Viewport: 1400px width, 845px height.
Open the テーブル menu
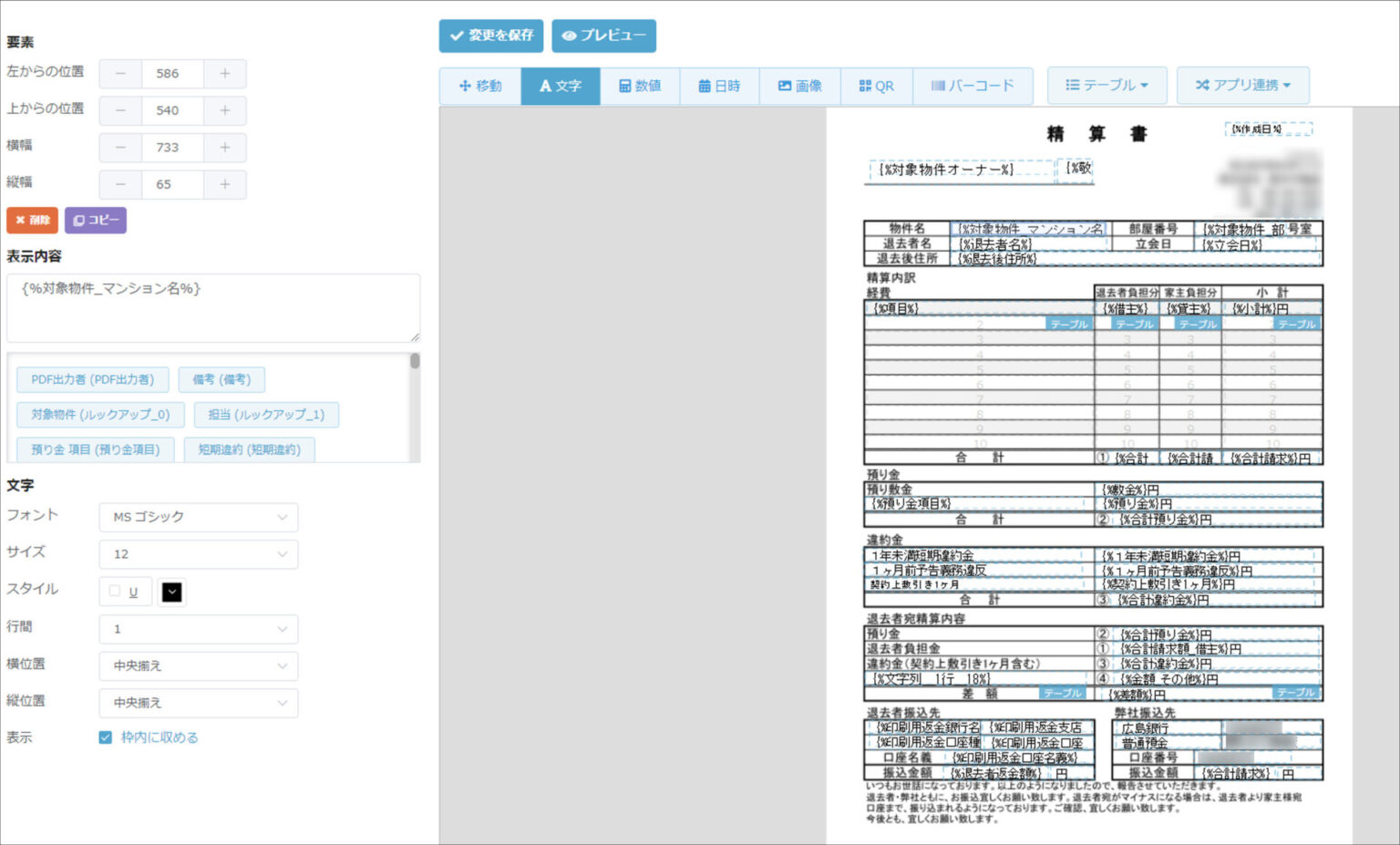pos(1107,86)
